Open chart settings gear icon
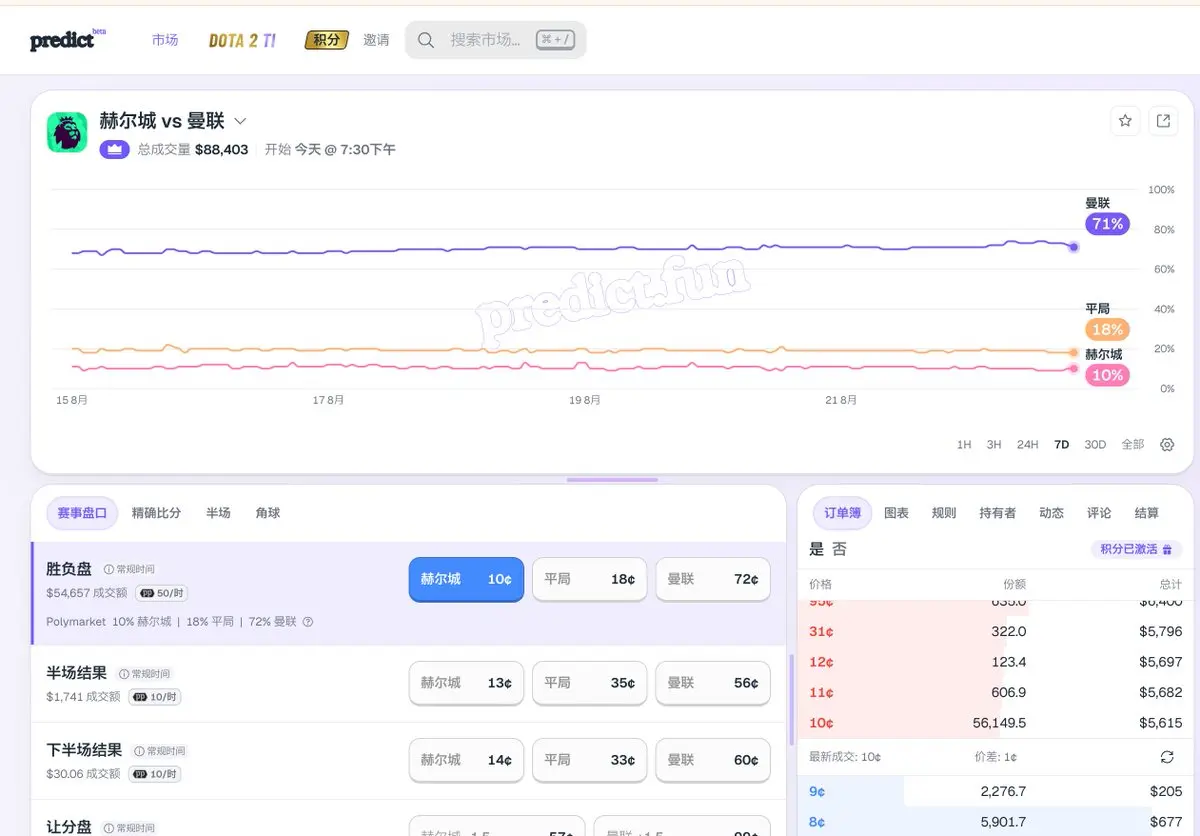The width and height of the screenshot is (1200, 836). 1167,444
